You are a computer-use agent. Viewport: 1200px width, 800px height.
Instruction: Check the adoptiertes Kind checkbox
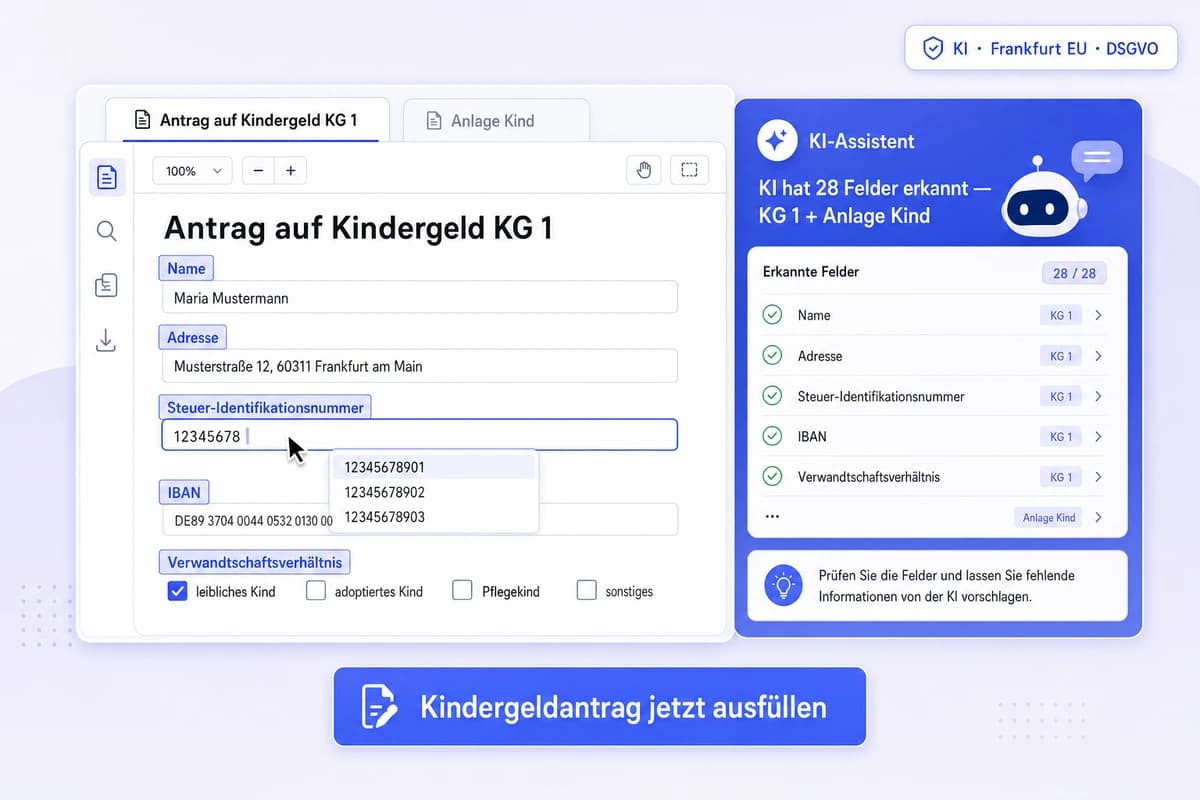tap(316, 591)
